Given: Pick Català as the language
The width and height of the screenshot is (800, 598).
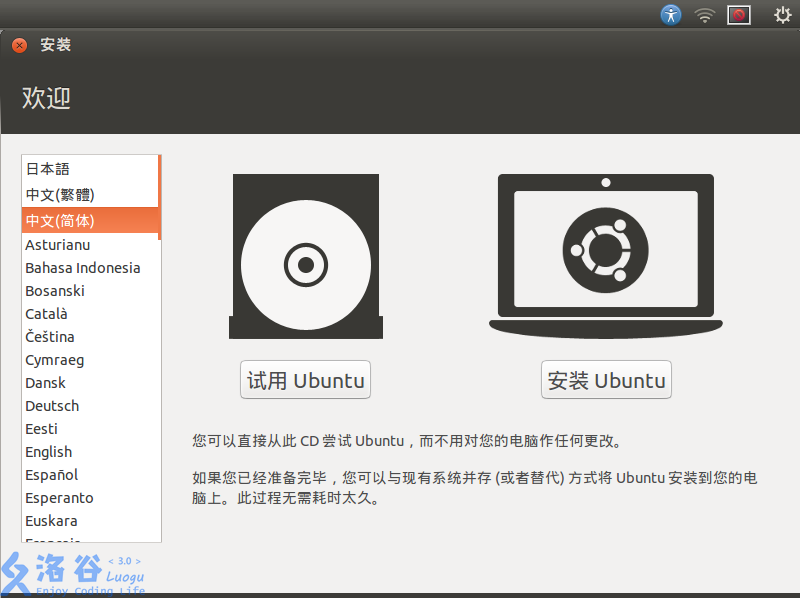Looking at the screenshot, I should click(x=90, y=314).
